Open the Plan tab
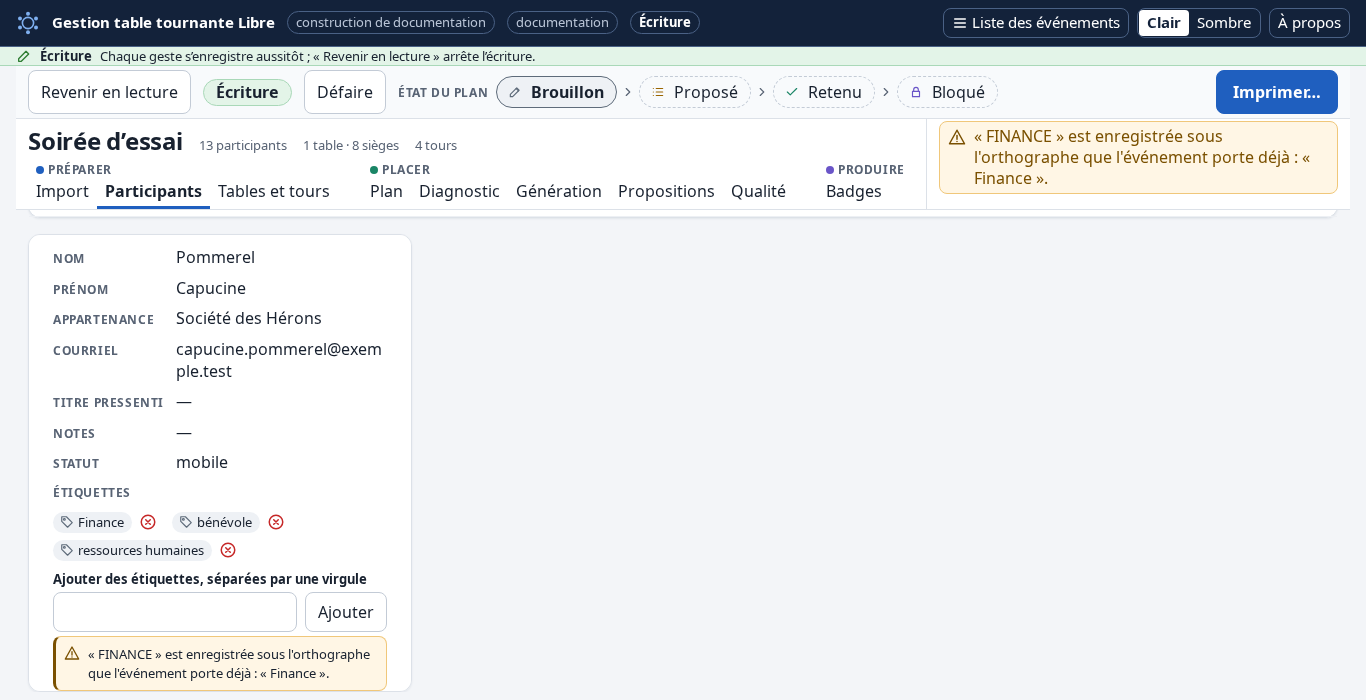 [386, 191]
